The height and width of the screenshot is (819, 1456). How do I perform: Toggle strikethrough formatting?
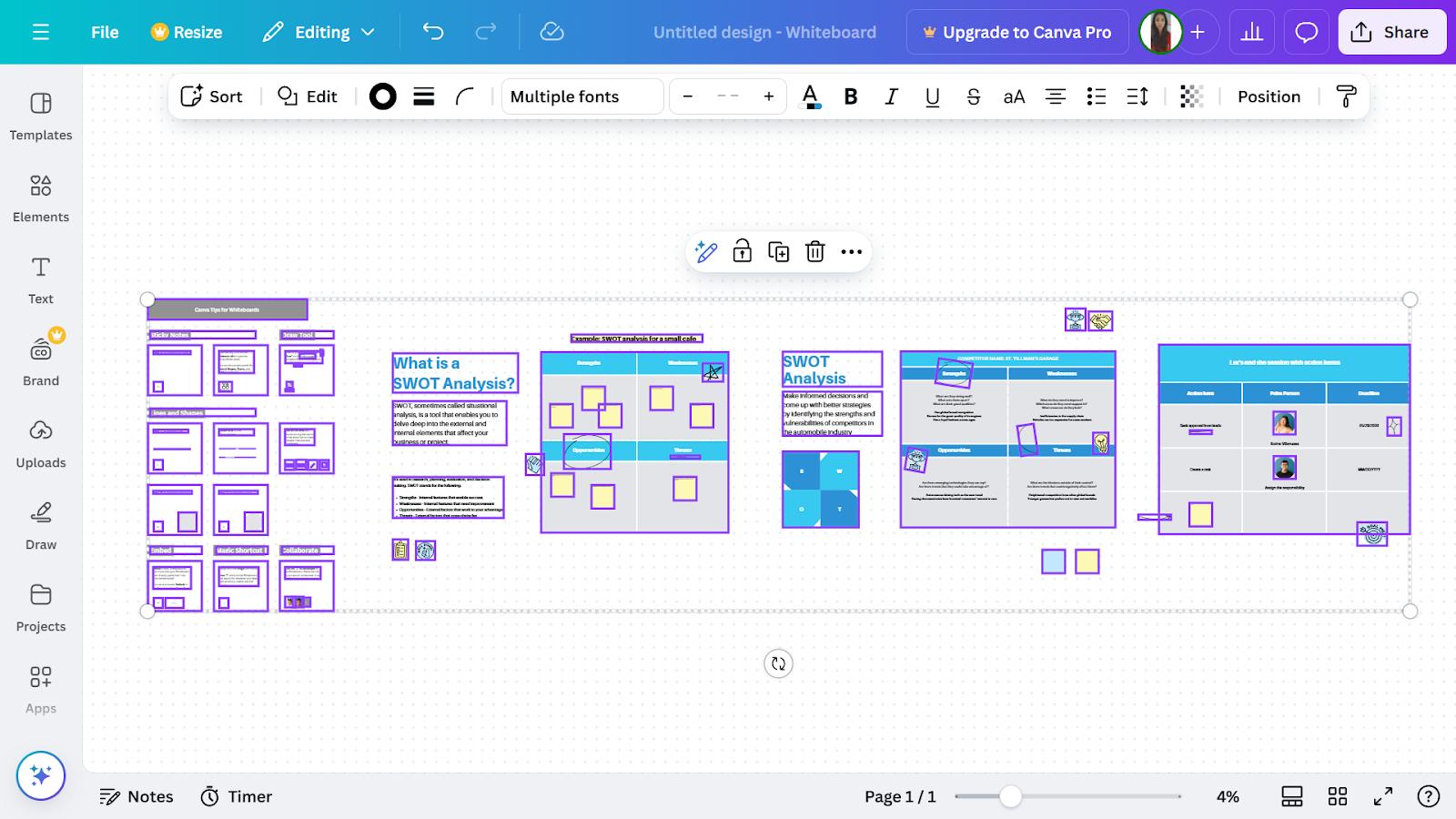974,96
